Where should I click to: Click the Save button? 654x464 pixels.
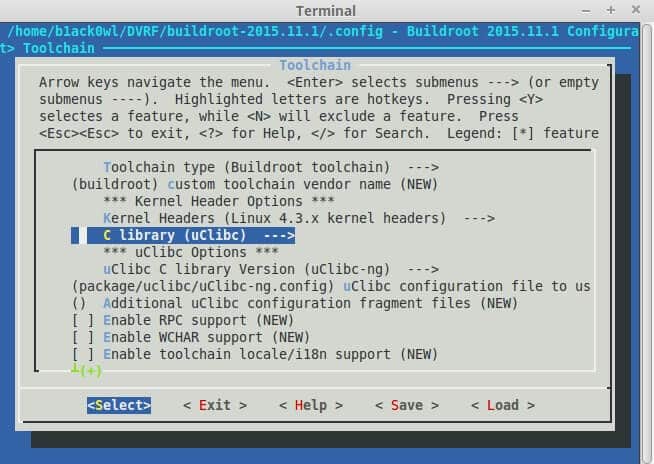407,405
